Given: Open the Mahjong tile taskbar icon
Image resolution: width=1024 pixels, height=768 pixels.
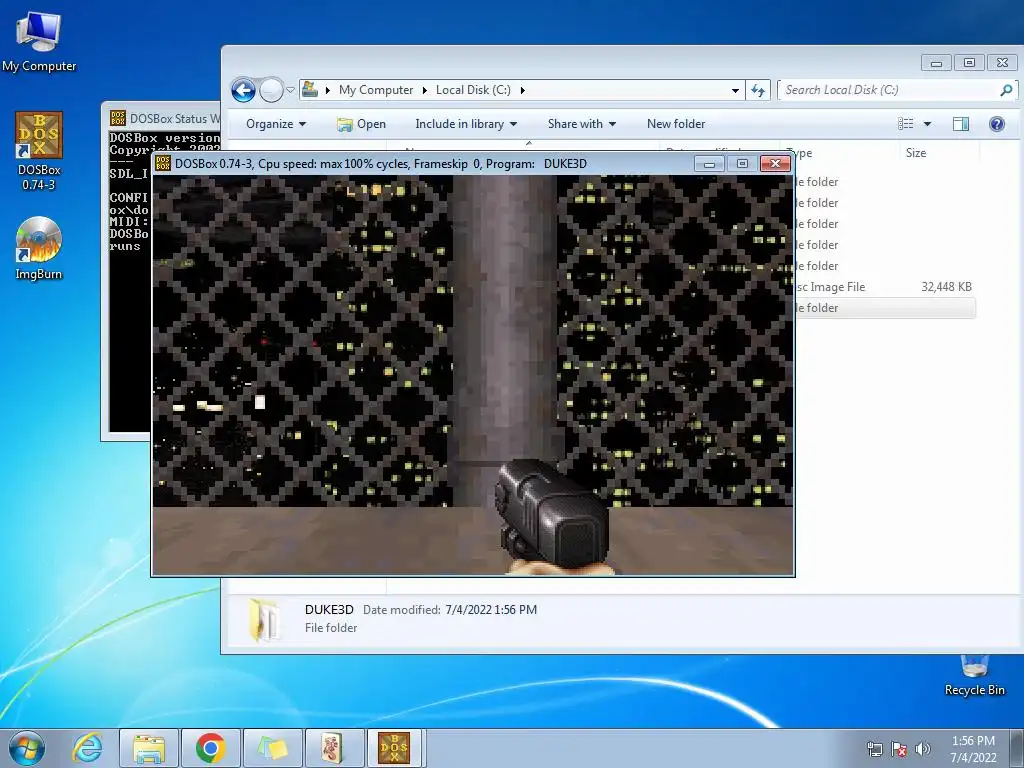Looking at the screenshot, I should (334, 748).
